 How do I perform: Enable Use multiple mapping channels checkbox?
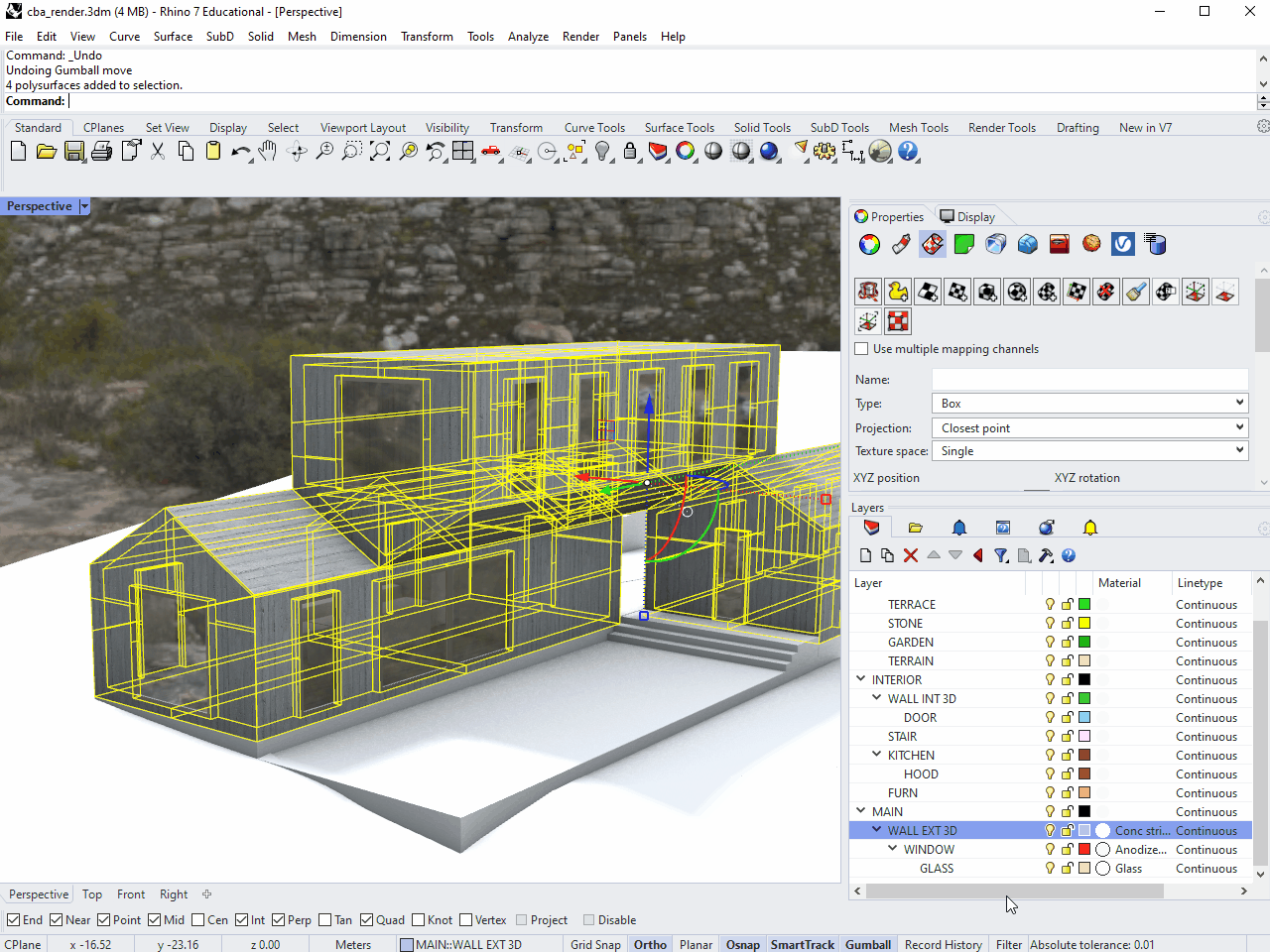coord(861,349)
